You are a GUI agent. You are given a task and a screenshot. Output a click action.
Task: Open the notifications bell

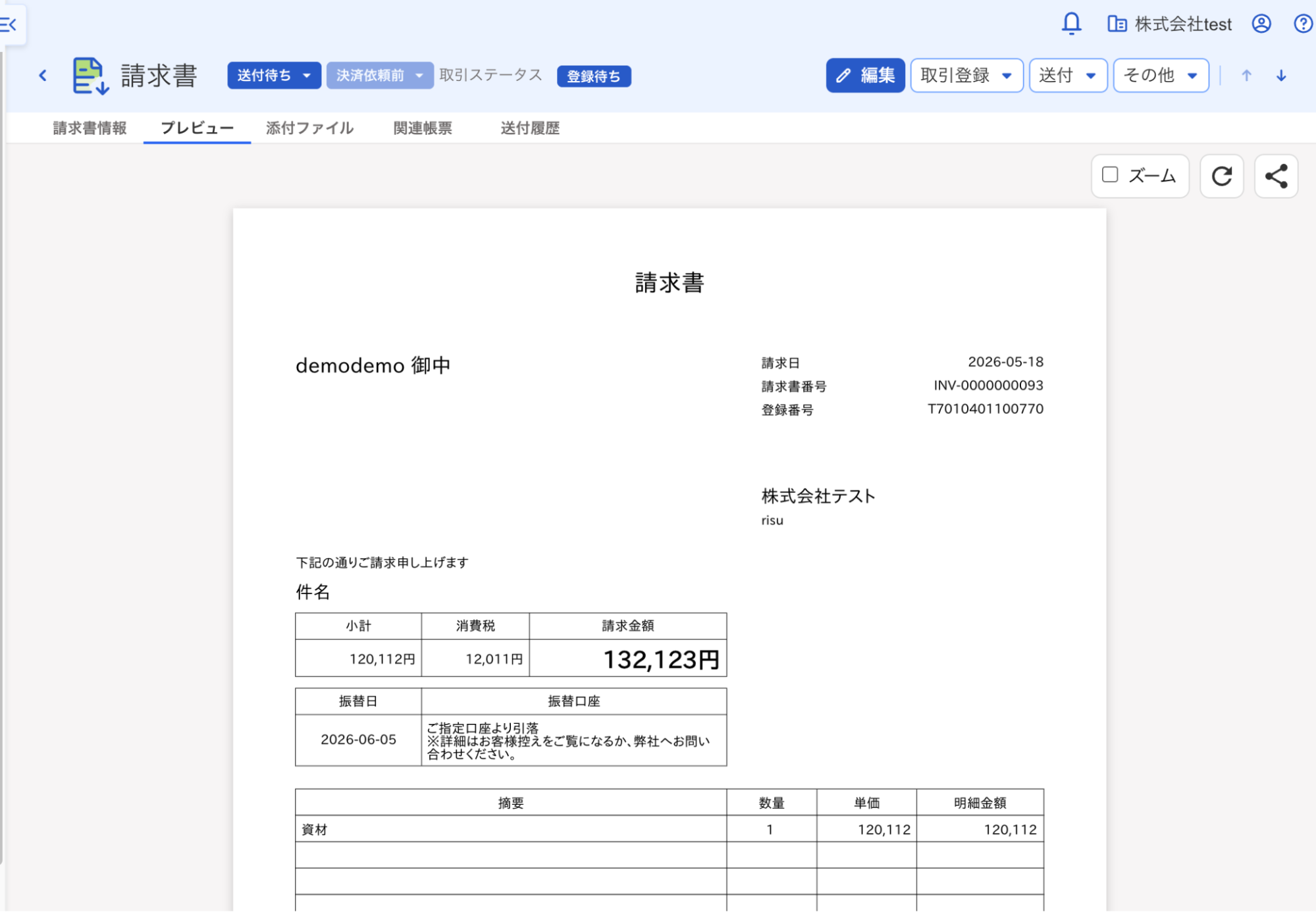point(1071,24)
